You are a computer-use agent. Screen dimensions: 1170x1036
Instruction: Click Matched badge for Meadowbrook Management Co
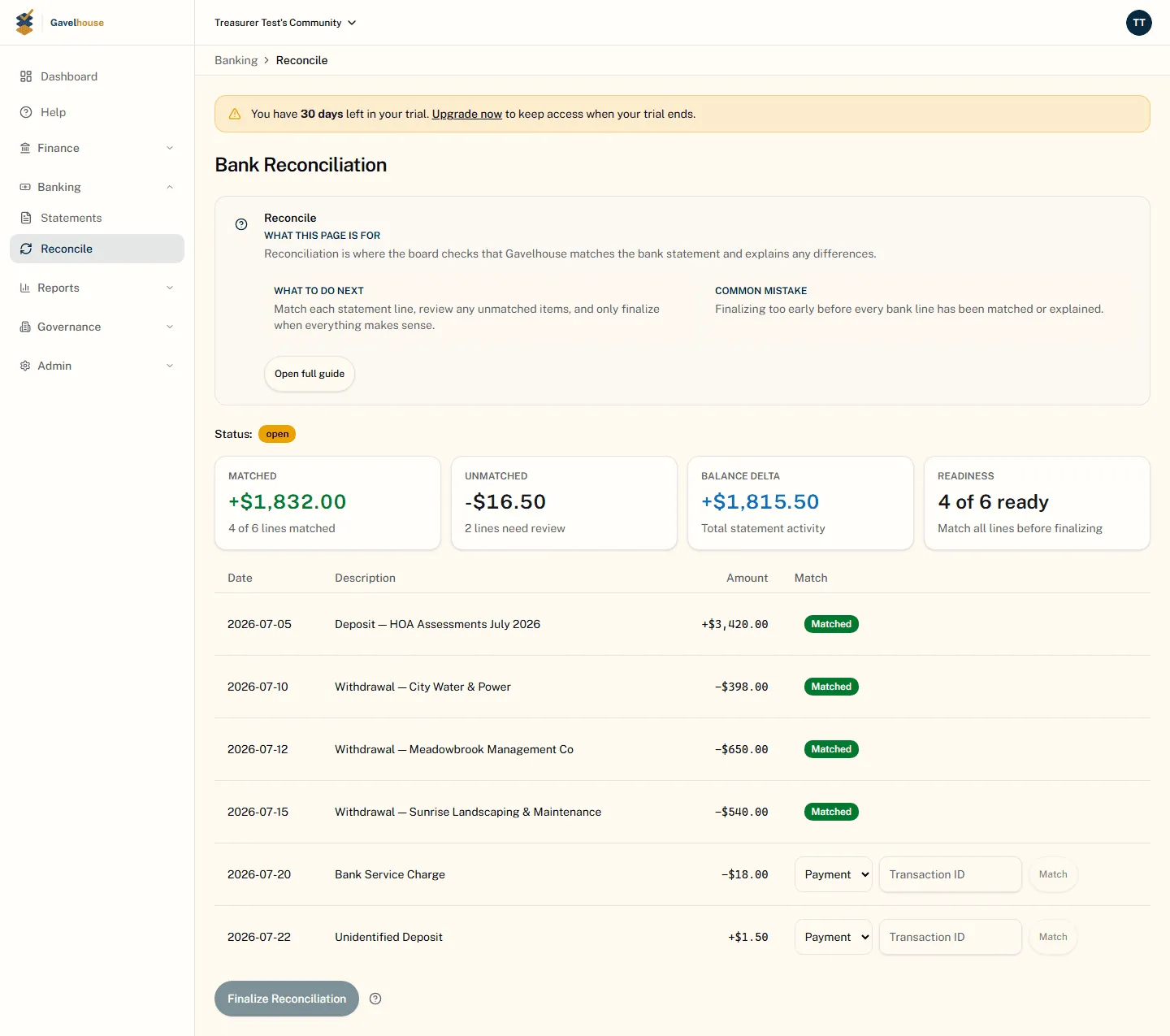pyautogui.click(x=831, y=749)
